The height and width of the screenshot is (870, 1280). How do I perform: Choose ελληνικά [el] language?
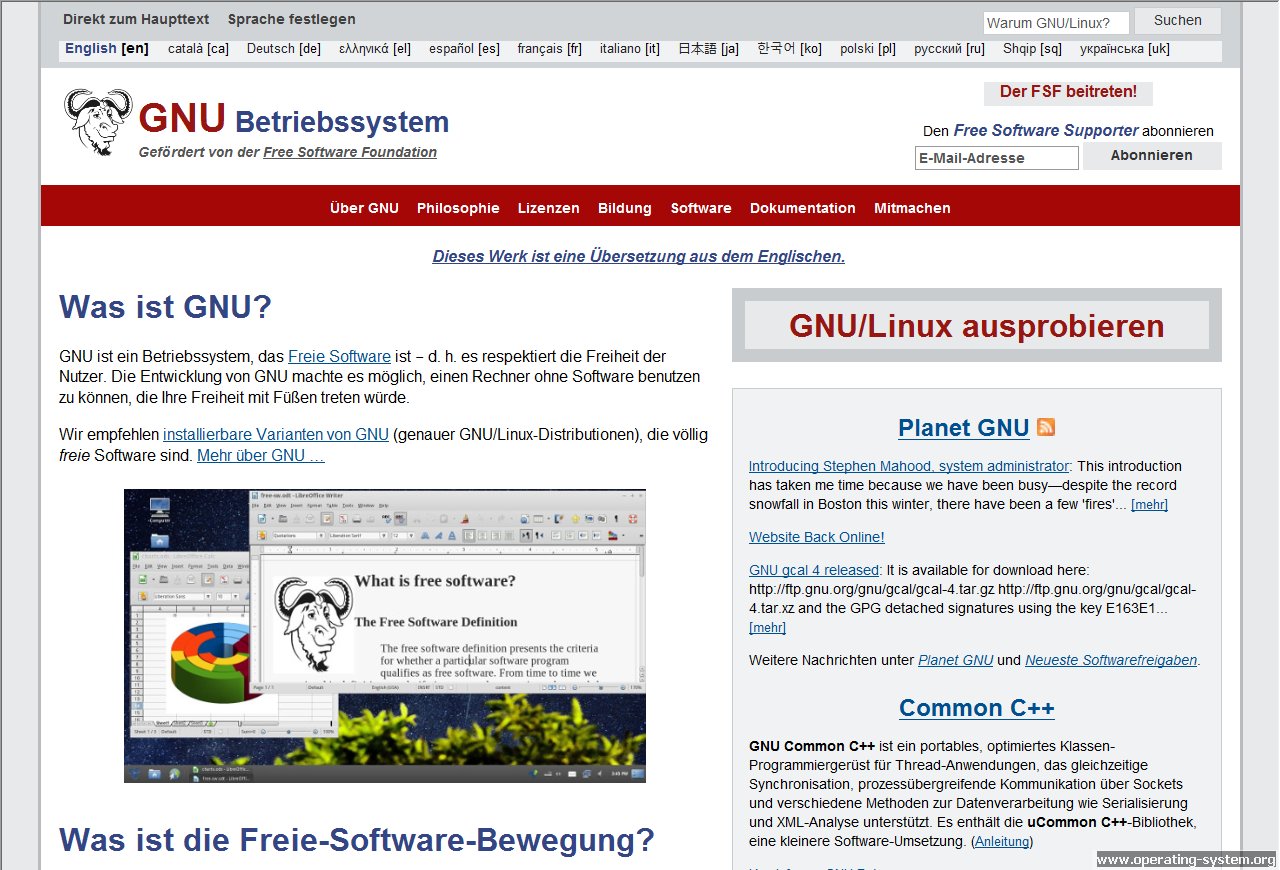(x=375, y=49)
